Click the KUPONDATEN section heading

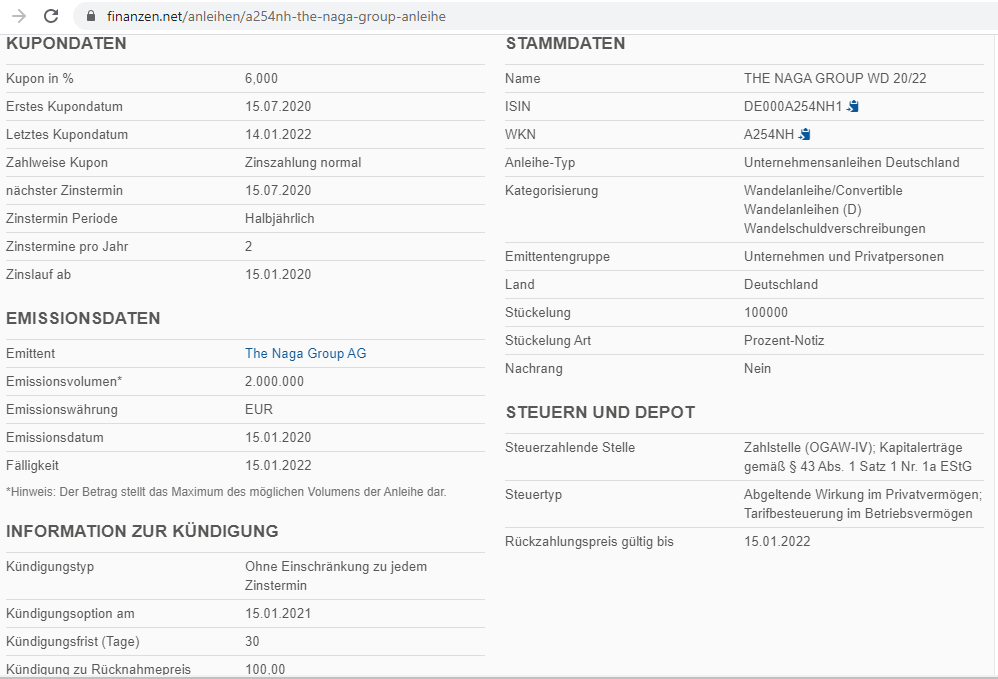[66, 43]
